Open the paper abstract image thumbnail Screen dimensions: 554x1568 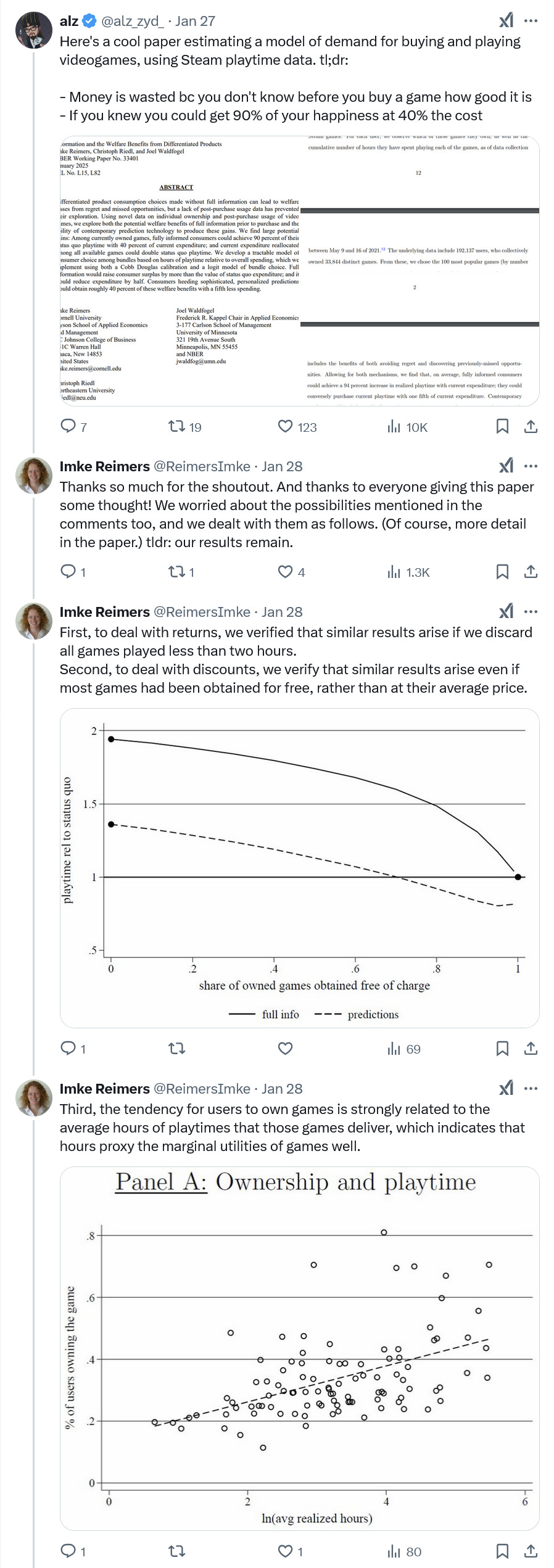pos(299,271)
